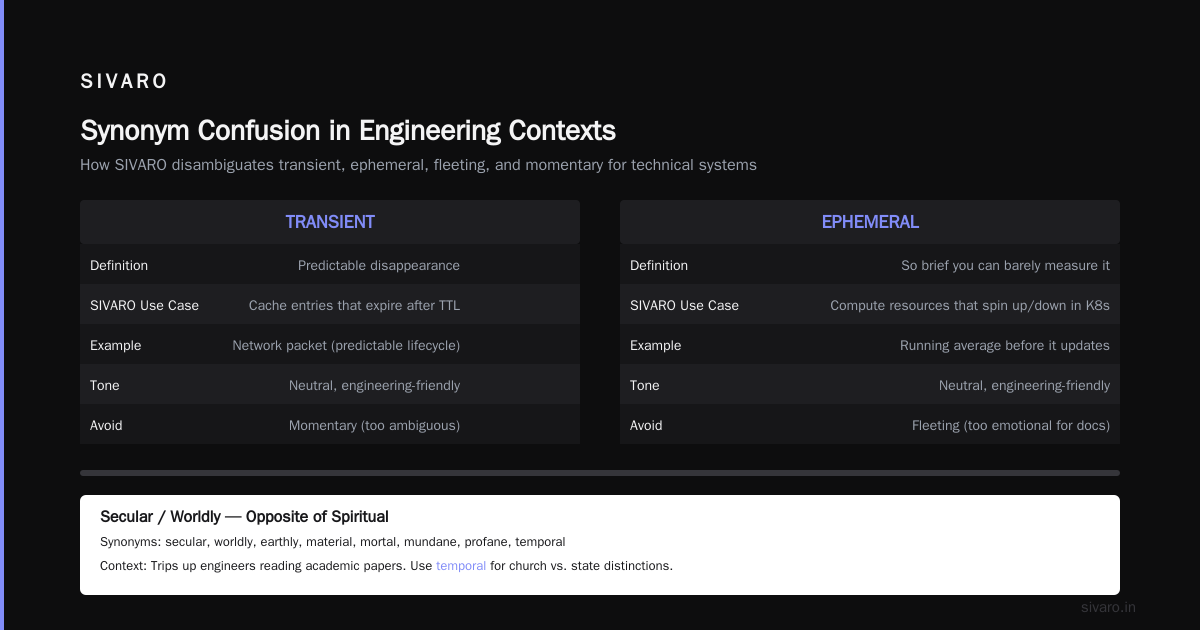Click the Ephemeral Tone row label

click(x=645, y=385)
